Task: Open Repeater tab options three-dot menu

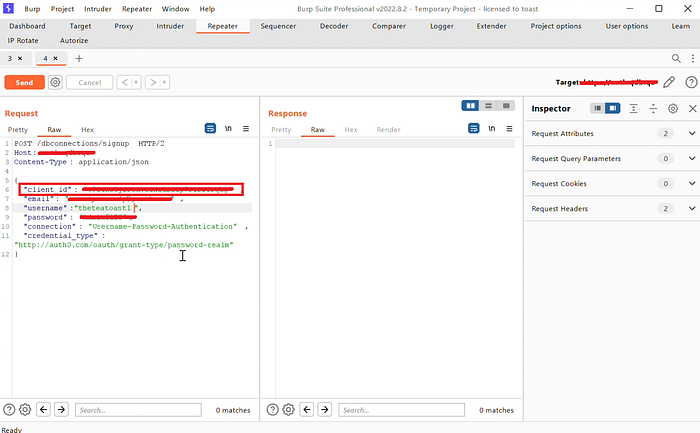Action: click(692, 58)
